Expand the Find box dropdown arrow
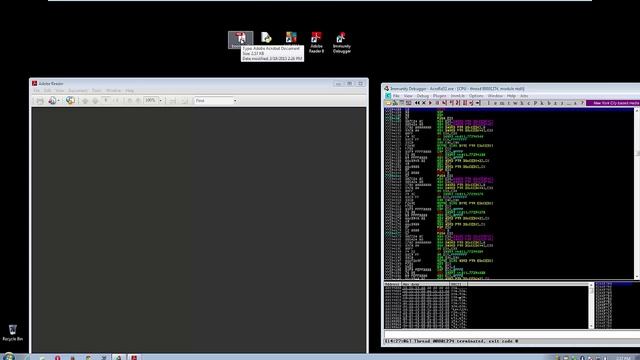This screenshot has width=640, height=360. (x=235, y=100)
